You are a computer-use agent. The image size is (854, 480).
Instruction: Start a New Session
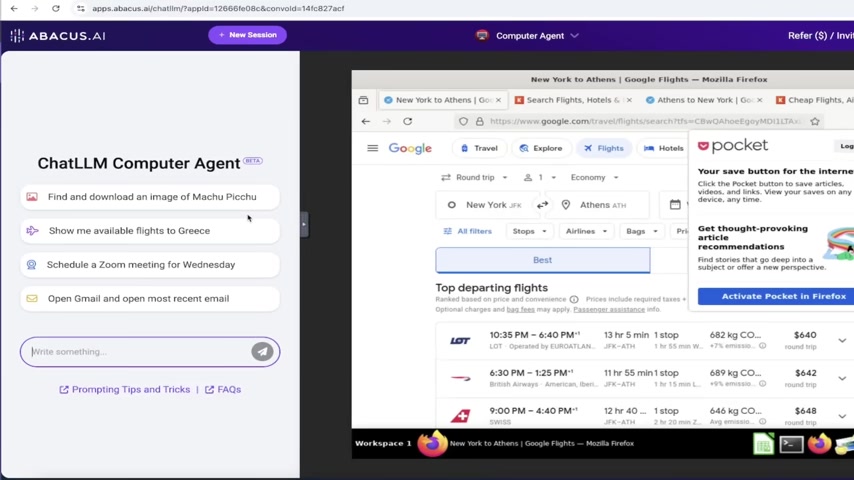[x=247, y=35]
